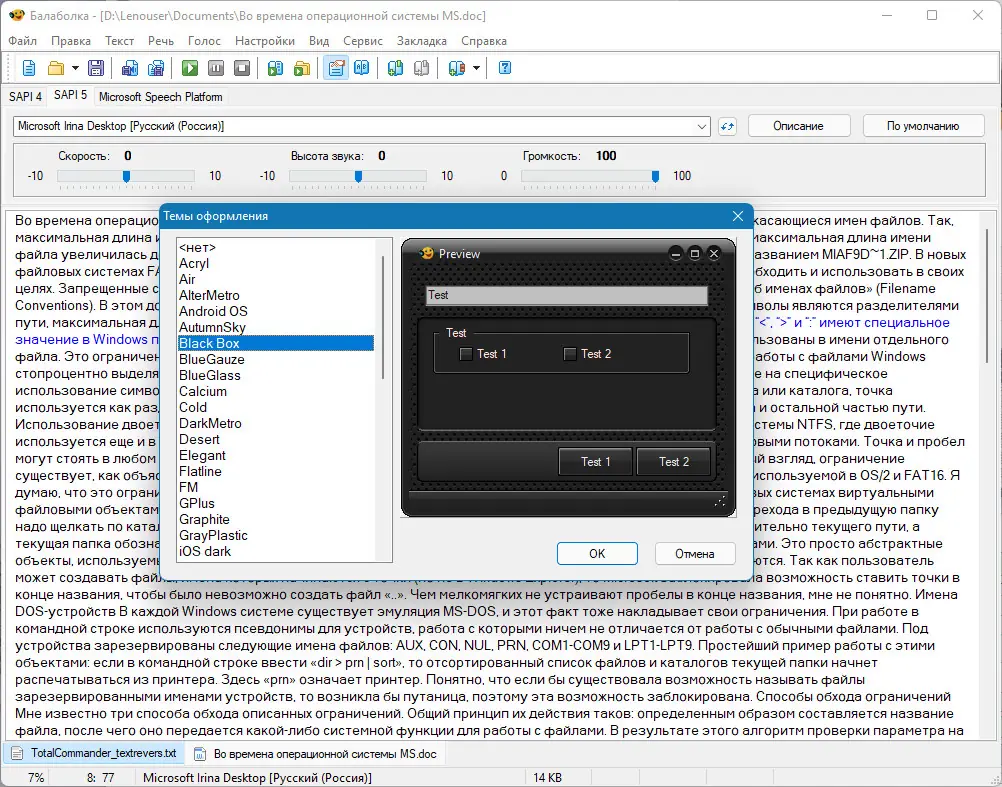Open the Справка menu
Image resolution: width=1002 pixels, height=787 pixels.
click(484, 41)
